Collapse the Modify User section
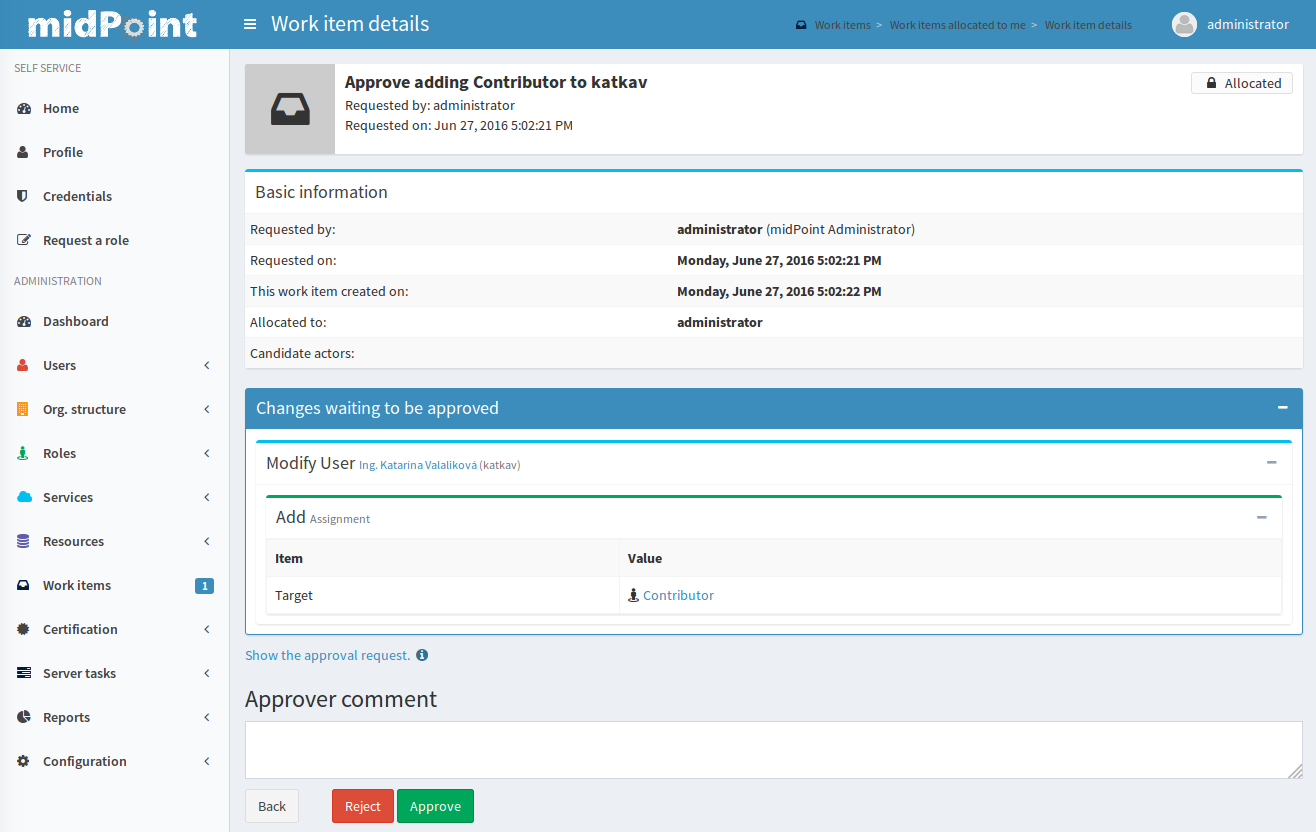 tap(1271, 463)
